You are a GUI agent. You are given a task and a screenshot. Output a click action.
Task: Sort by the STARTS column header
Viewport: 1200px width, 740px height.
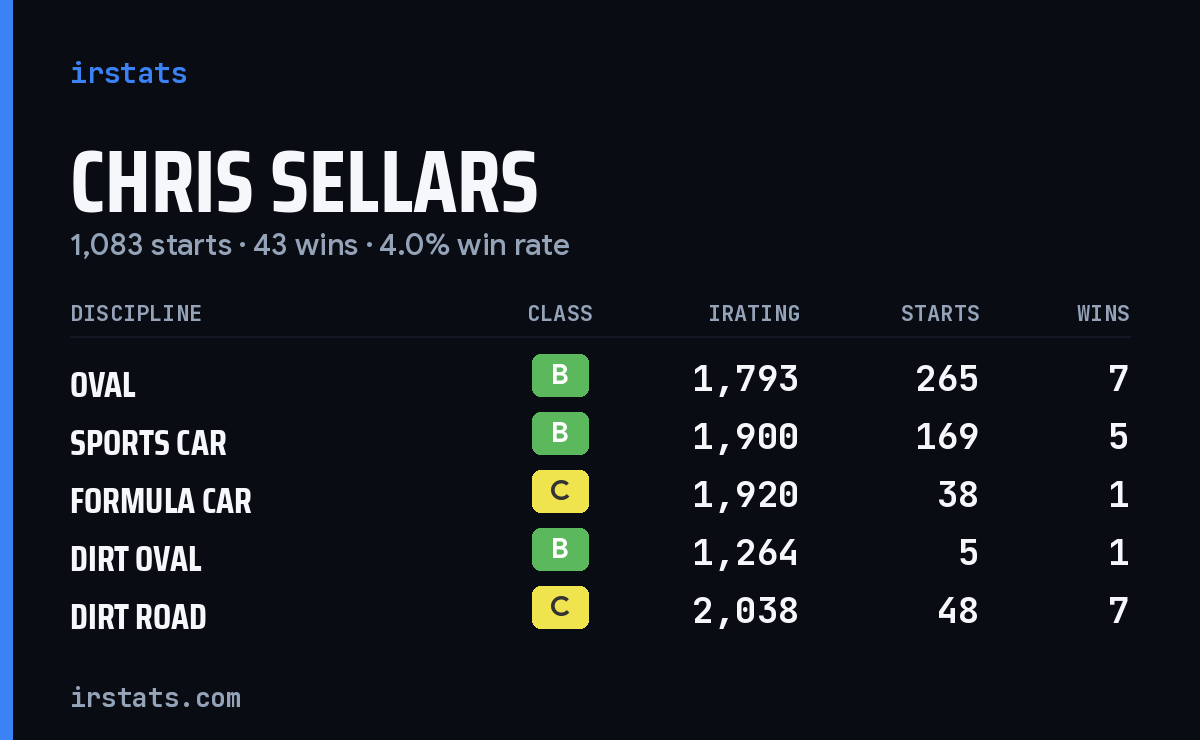pyautogui.click(x=940, y=314)
